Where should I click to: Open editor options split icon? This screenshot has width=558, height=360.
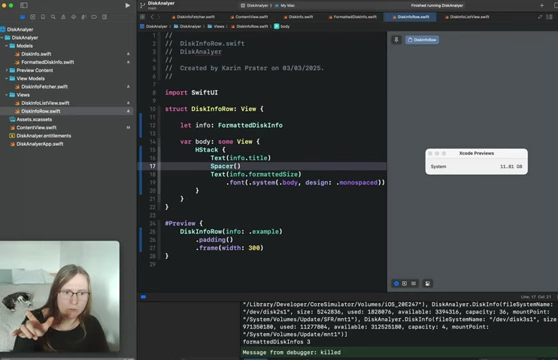pos(549,17)
